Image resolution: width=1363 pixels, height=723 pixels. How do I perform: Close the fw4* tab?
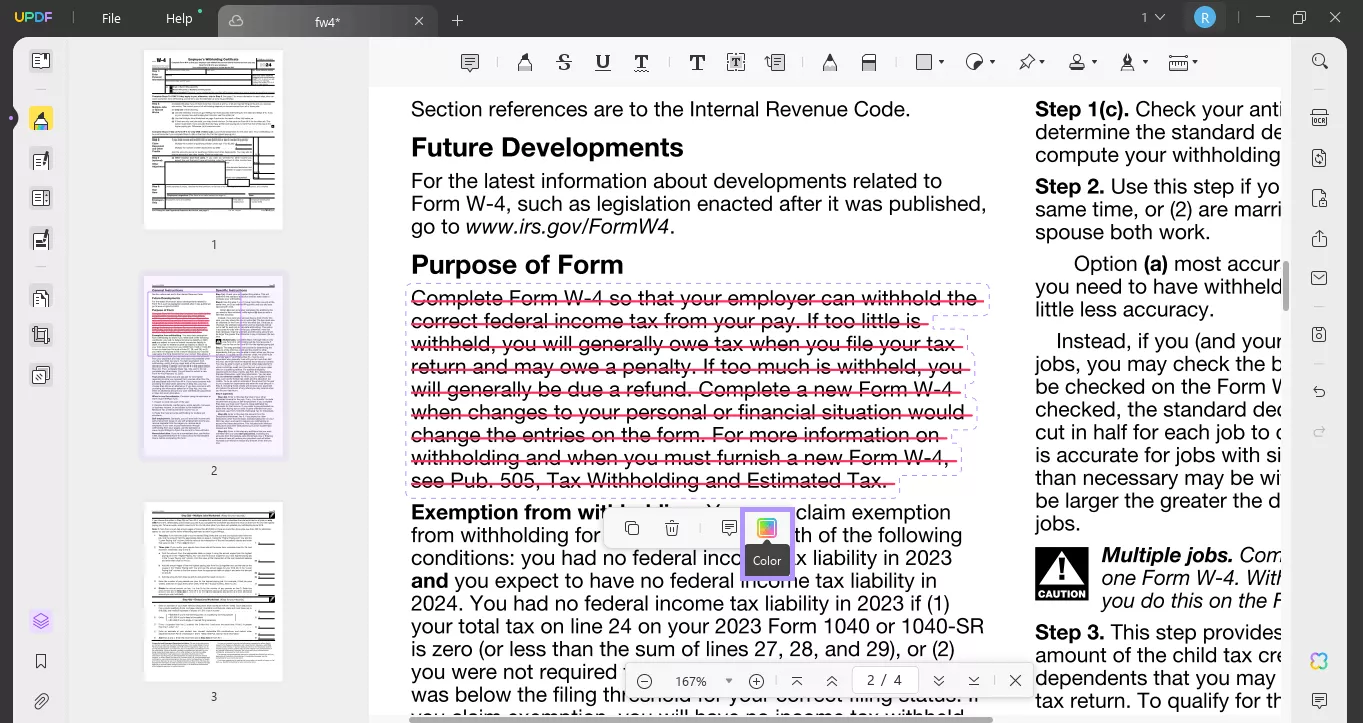(419, 21)
